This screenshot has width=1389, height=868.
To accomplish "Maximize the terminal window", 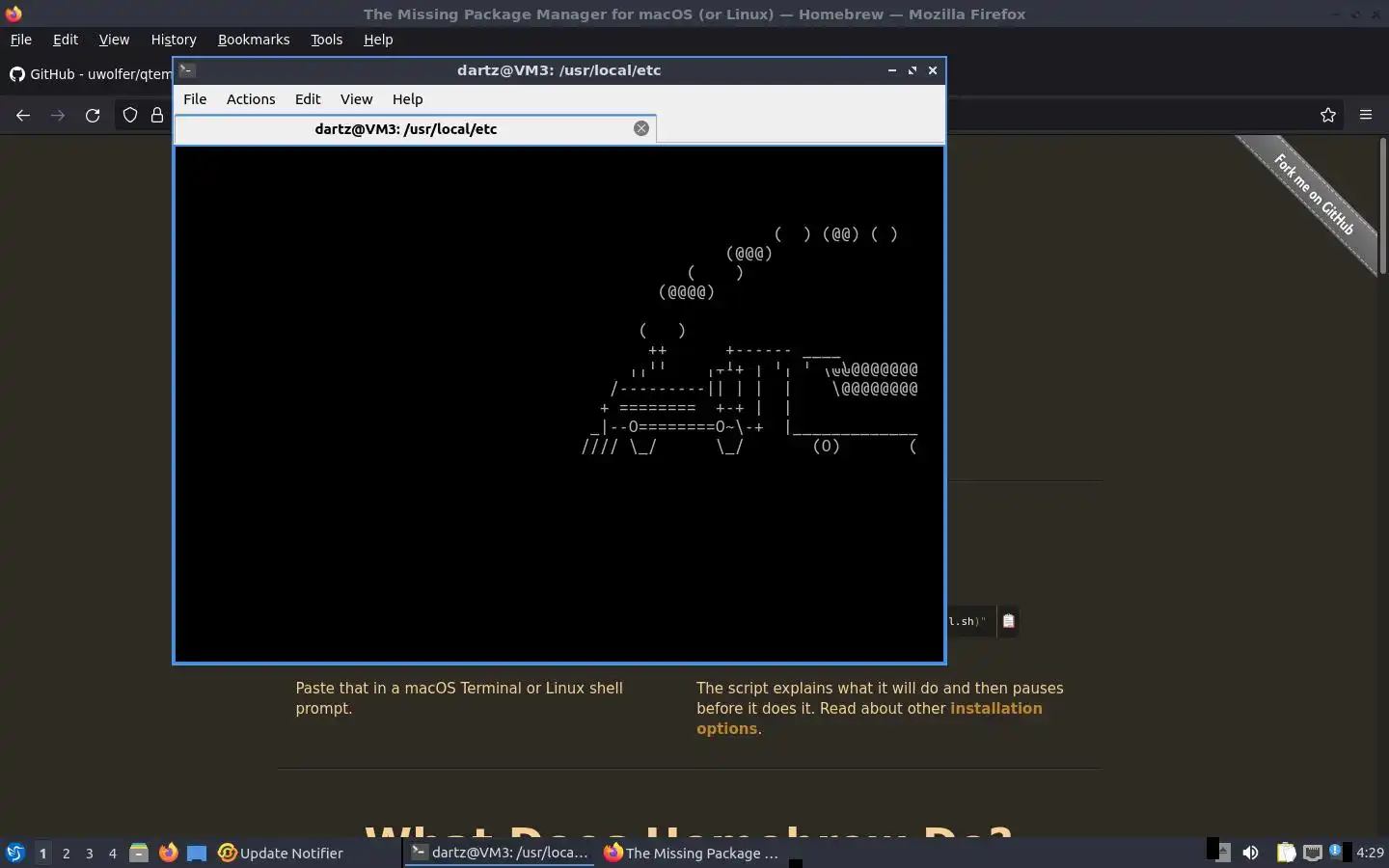I will [x=912, y=70].
